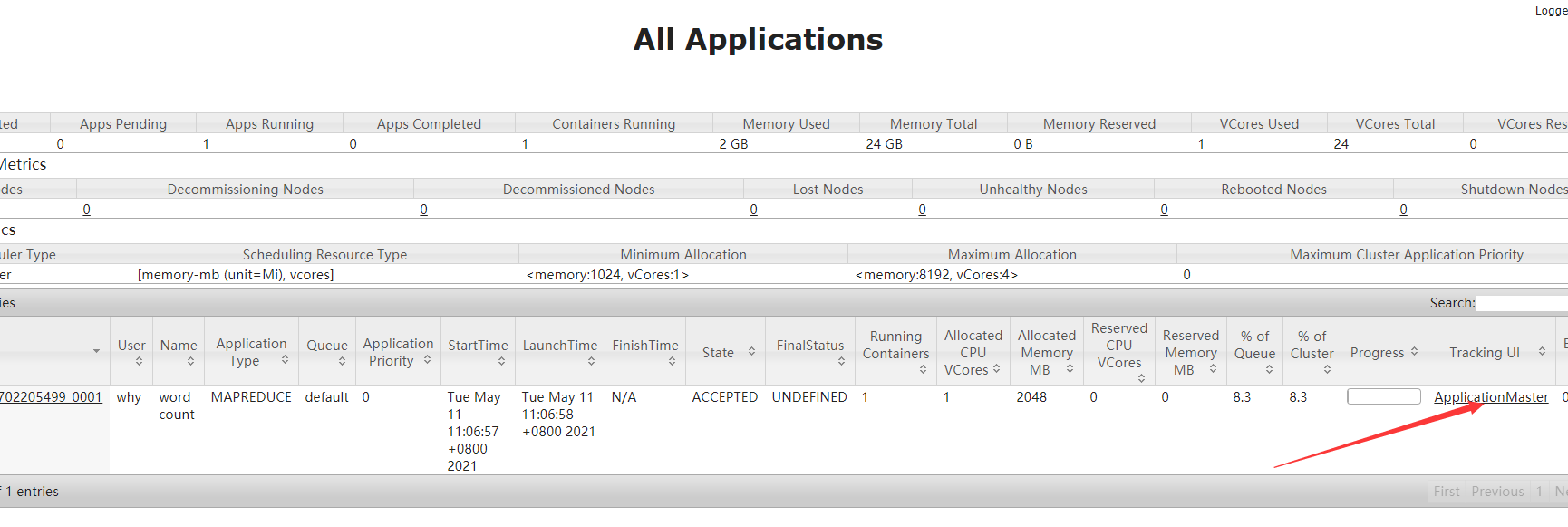This screenshot has height=527, width=1568.
Task: Open the Shutdown Nodes count link
Action: pyautogui.click(x=1403, y=210)
